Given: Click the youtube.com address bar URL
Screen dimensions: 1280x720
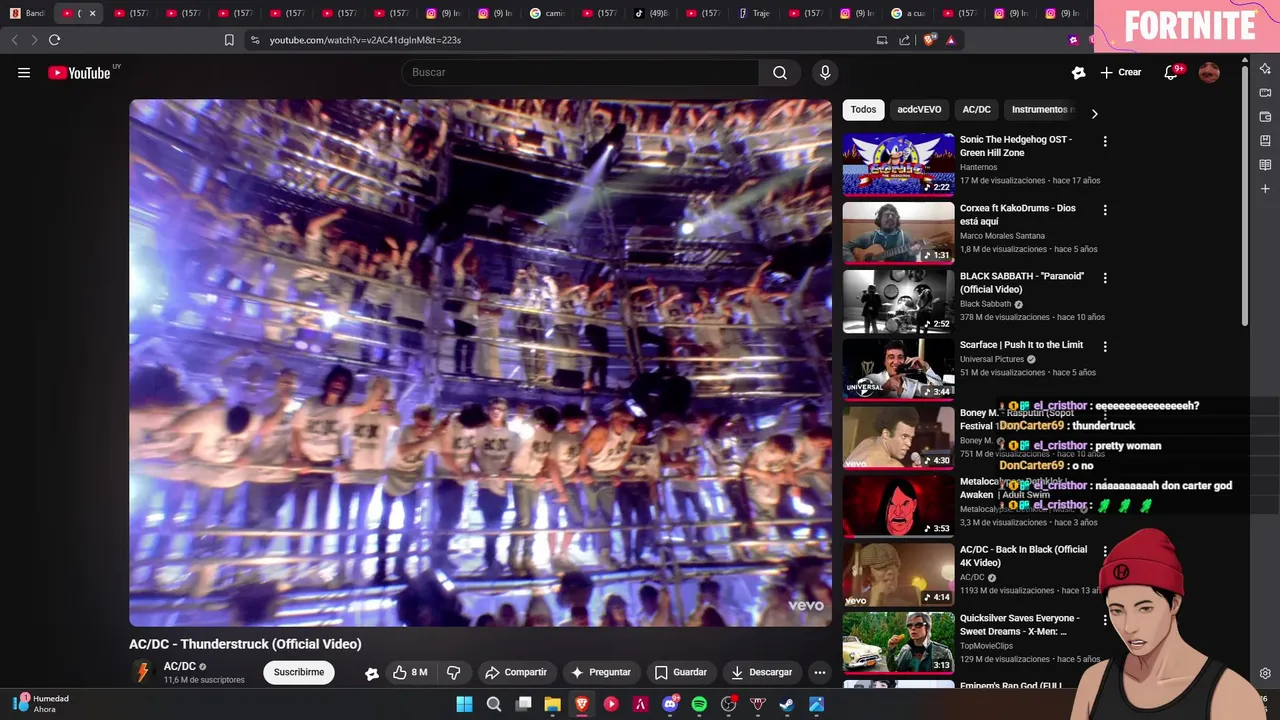Looking at the screenshot, I should point(365,40).
